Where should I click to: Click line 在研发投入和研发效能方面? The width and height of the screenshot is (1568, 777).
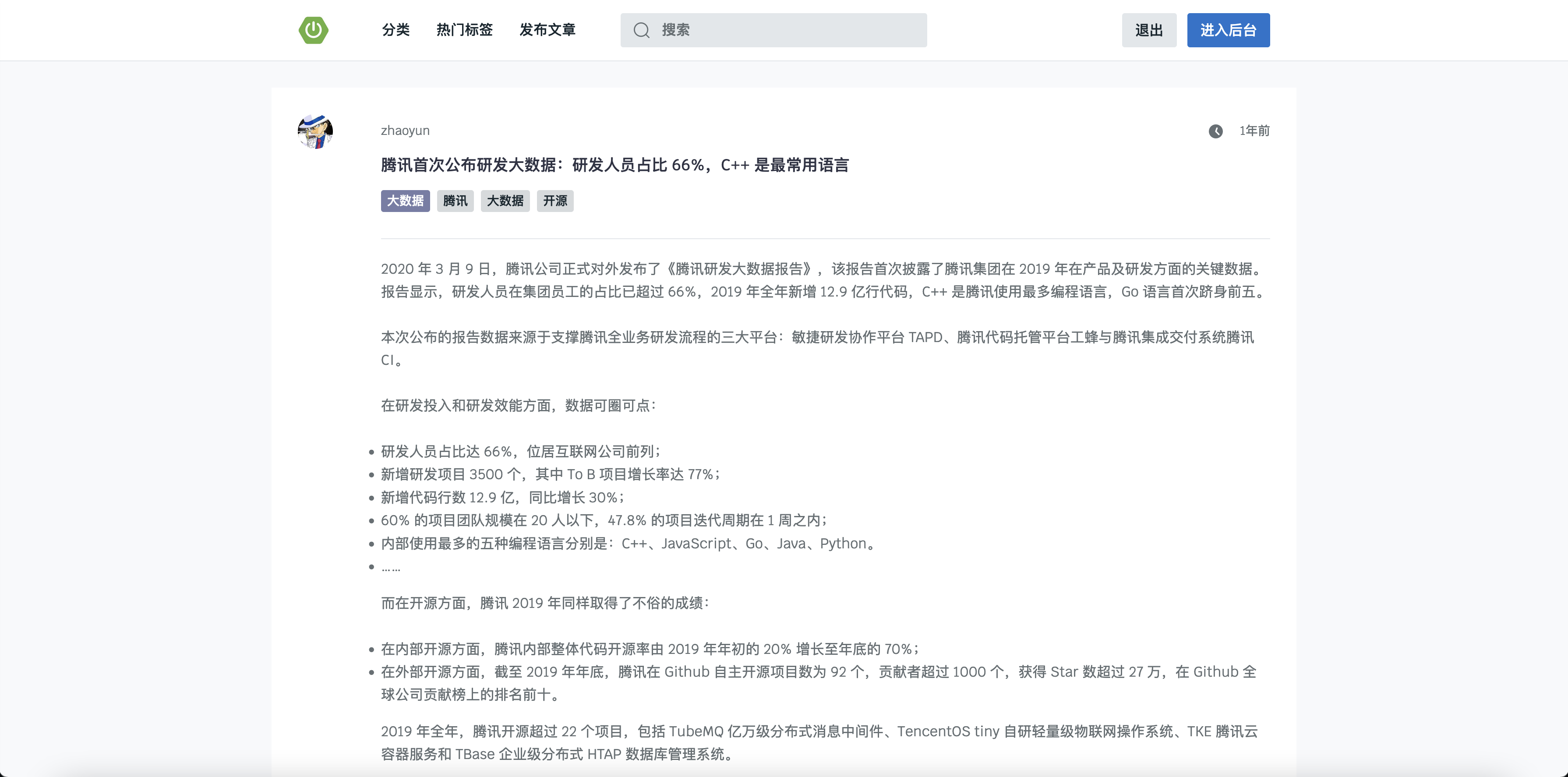[519, 406]
